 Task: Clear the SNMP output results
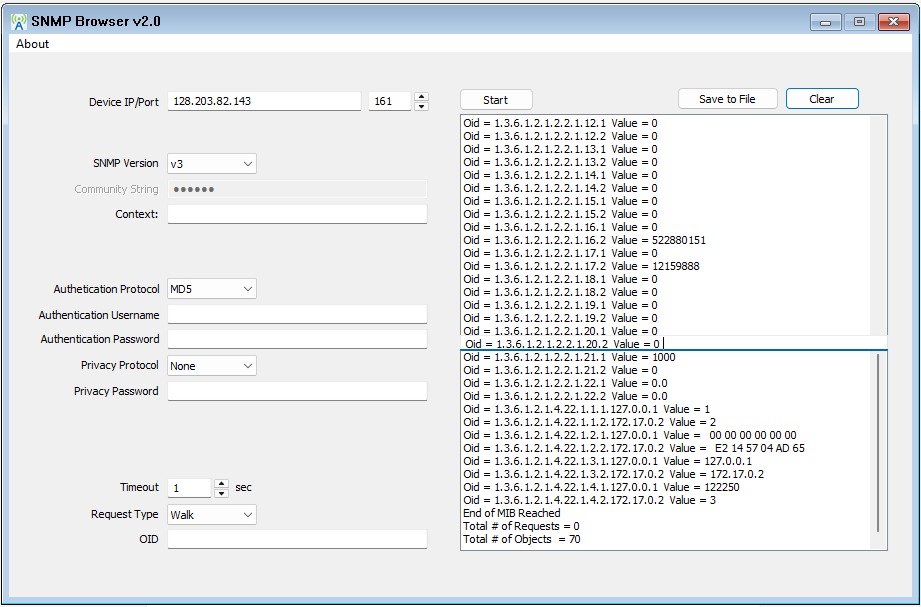point(822,98)
